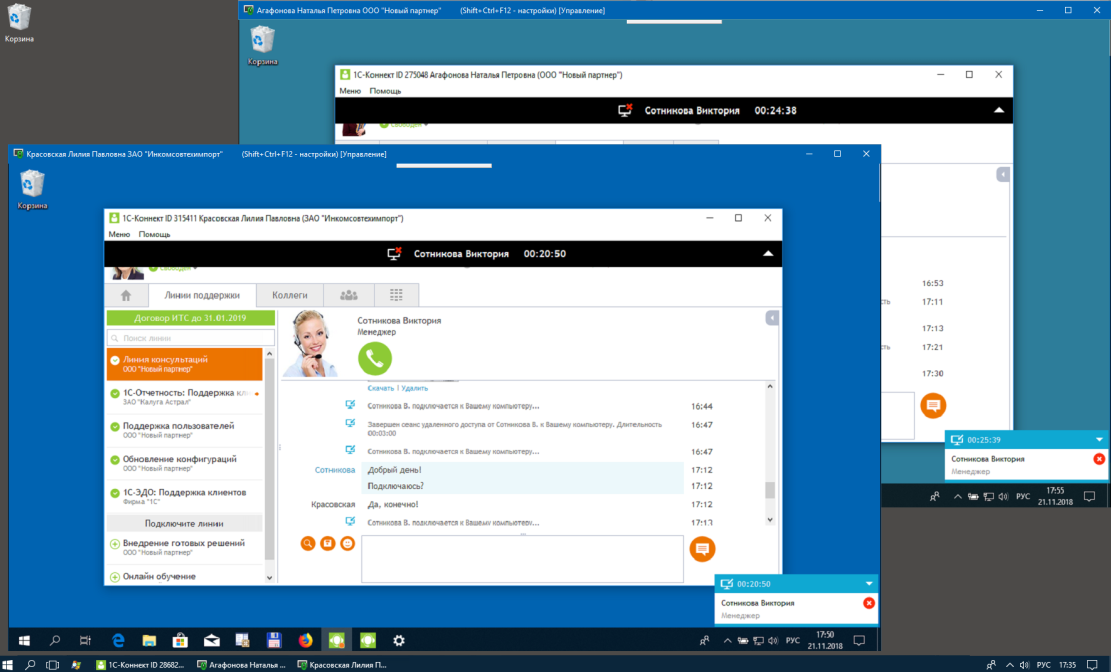Select 1С-Отчетность: Поддержка клиентов line
1111x672 pixels.
coord(184,397)
